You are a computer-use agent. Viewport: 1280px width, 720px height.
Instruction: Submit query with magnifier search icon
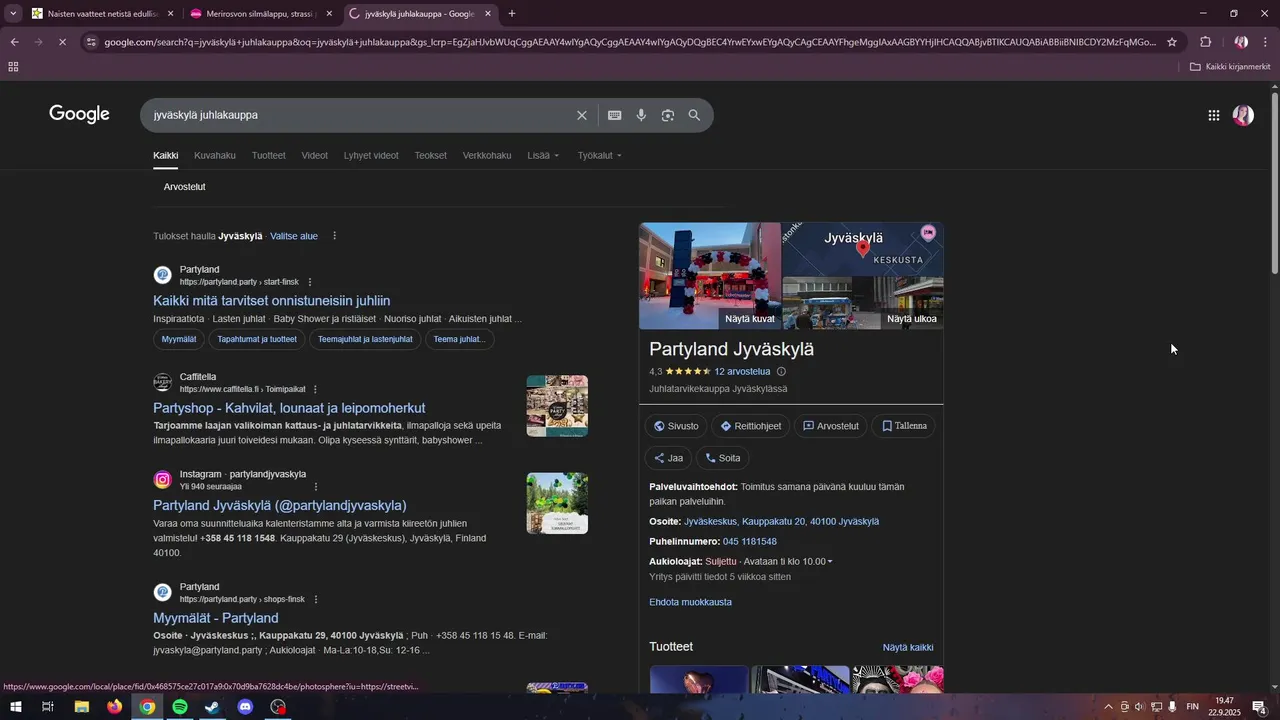694,115
